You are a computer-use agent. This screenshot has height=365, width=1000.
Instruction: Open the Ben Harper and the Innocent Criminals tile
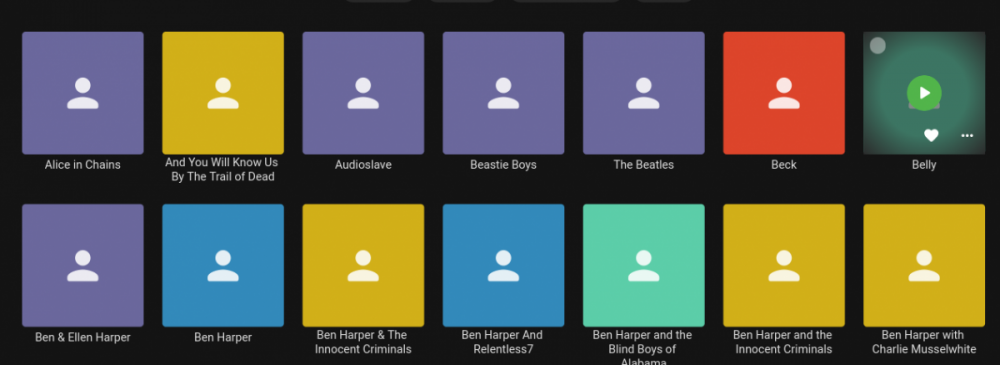coord(784,265)
